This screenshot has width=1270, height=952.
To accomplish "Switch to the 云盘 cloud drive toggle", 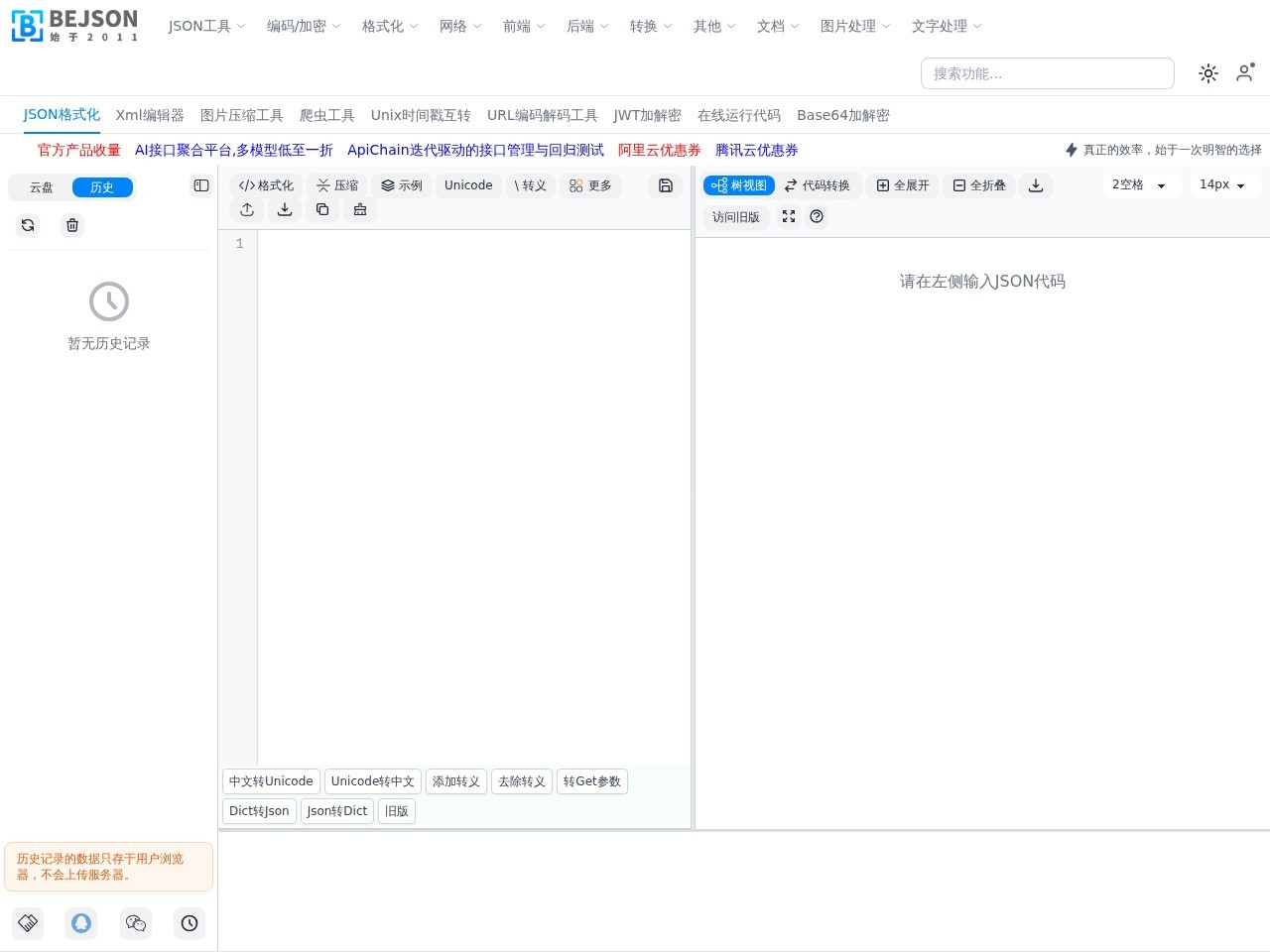I will coord(41,187).
